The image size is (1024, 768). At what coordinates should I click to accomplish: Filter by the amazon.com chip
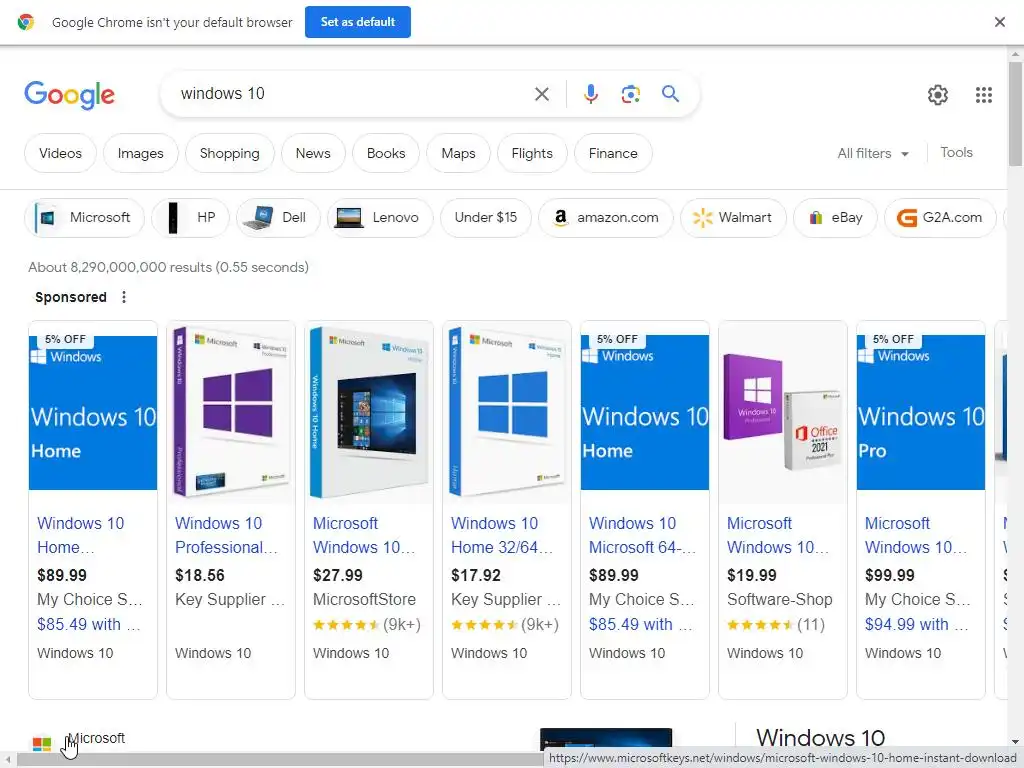pyautogui.click(x=605, y=217)
